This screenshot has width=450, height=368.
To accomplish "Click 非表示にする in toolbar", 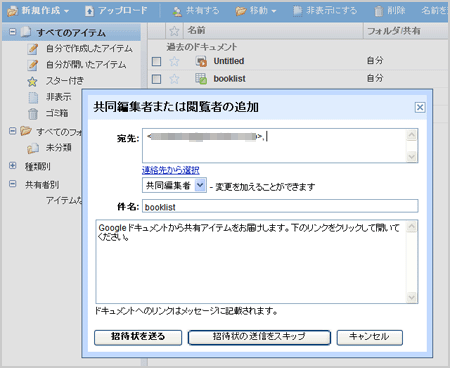I will (x=325, y=11).
